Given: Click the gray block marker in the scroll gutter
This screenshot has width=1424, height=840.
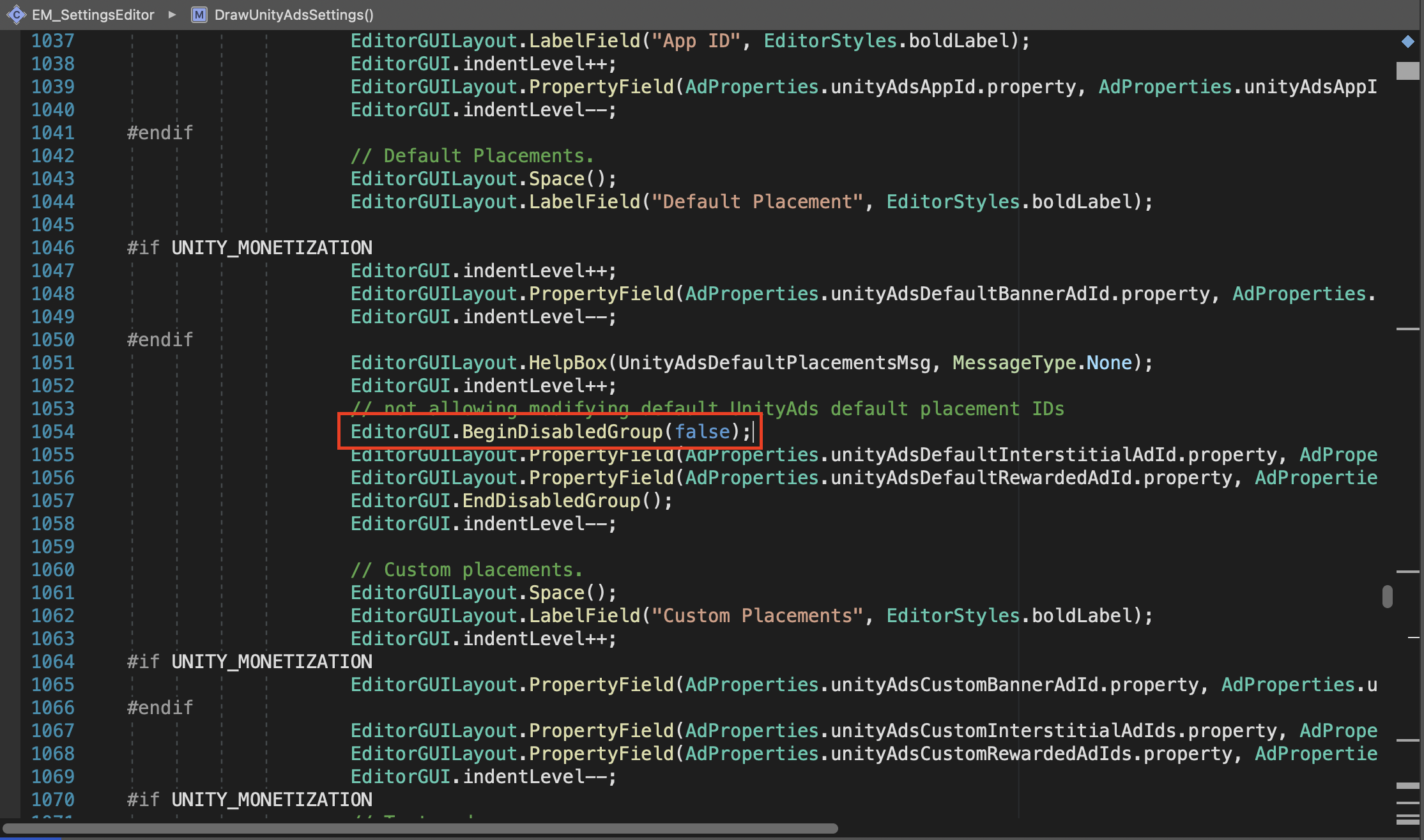Looking at the screenshot, I should [x=1407, y=70].
